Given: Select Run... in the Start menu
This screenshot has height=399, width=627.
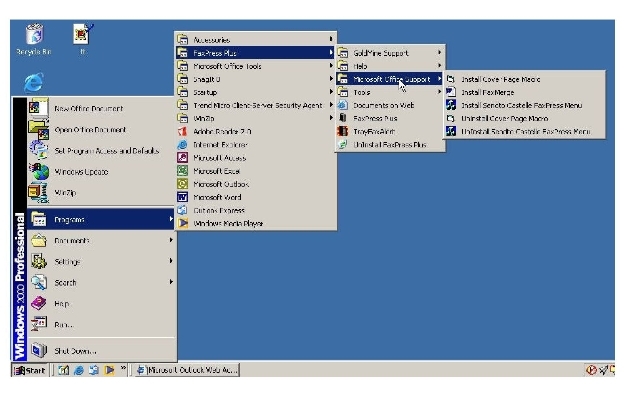Looking at the screenshot, I should coord(102,324).
